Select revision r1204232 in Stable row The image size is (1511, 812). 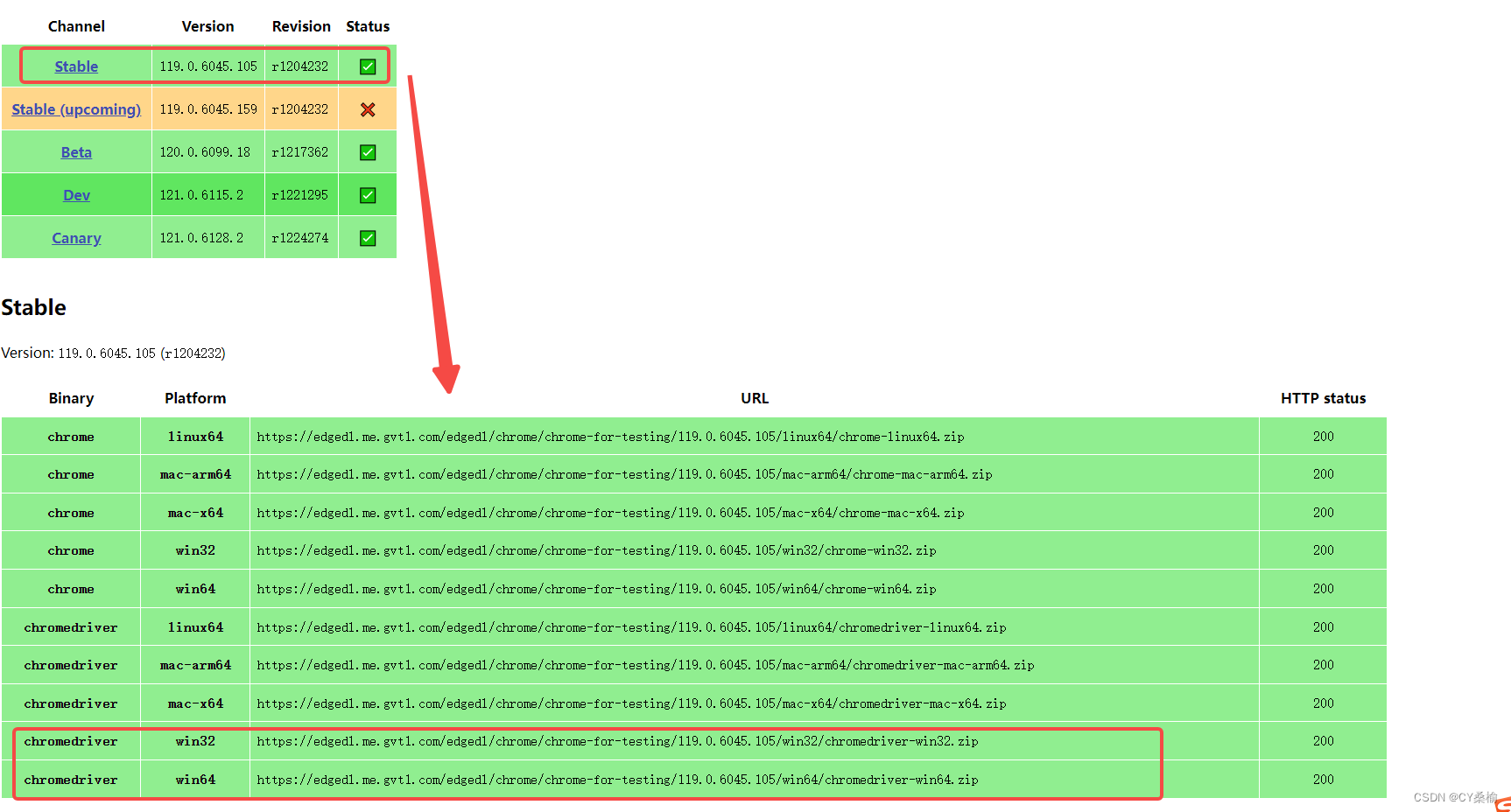[300, 66]
